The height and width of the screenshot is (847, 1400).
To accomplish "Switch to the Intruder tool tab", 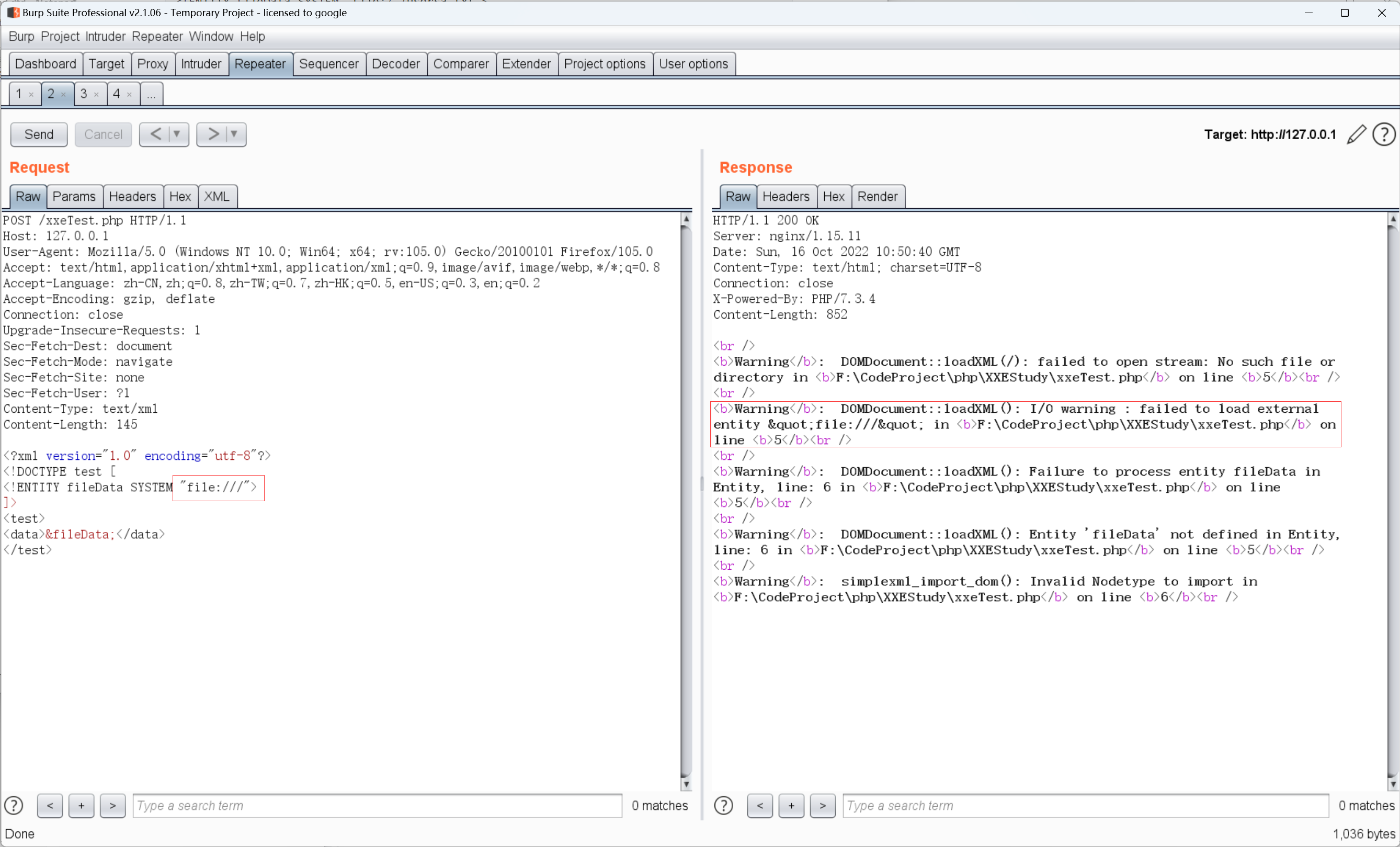I will (x=201, y=64).
